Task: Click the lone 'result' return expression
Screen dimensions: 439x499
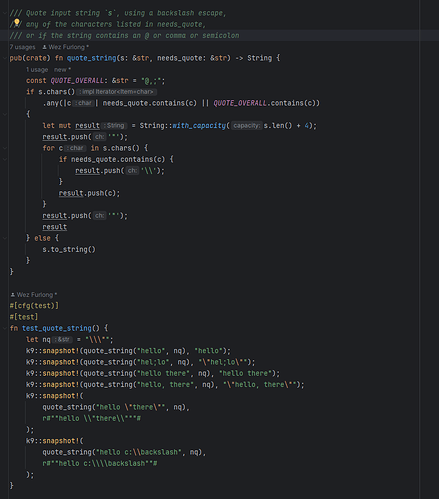Action: click(55, 227)
